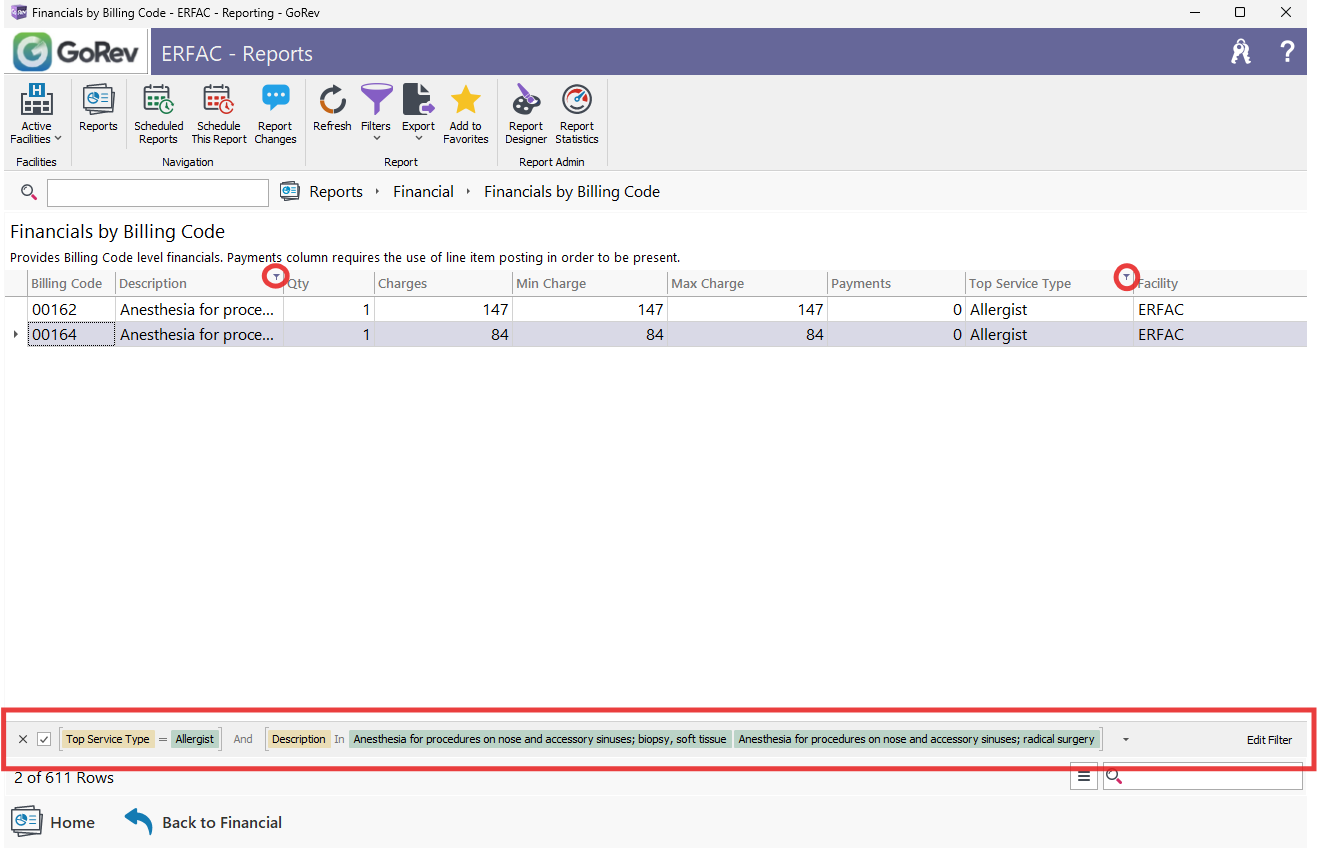Sort by Billing Code column
This screenshot has height=848, width=1317.
[x=71, y=284]
